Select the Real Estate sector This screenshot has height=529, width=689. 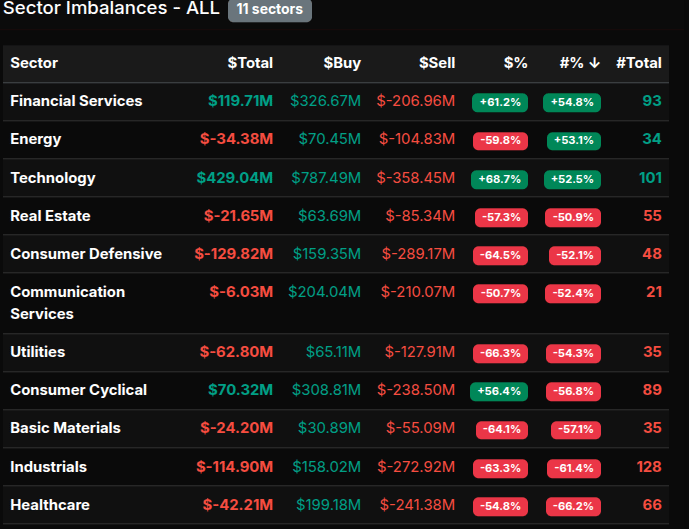pyautogui.click(x=50, y=216)
